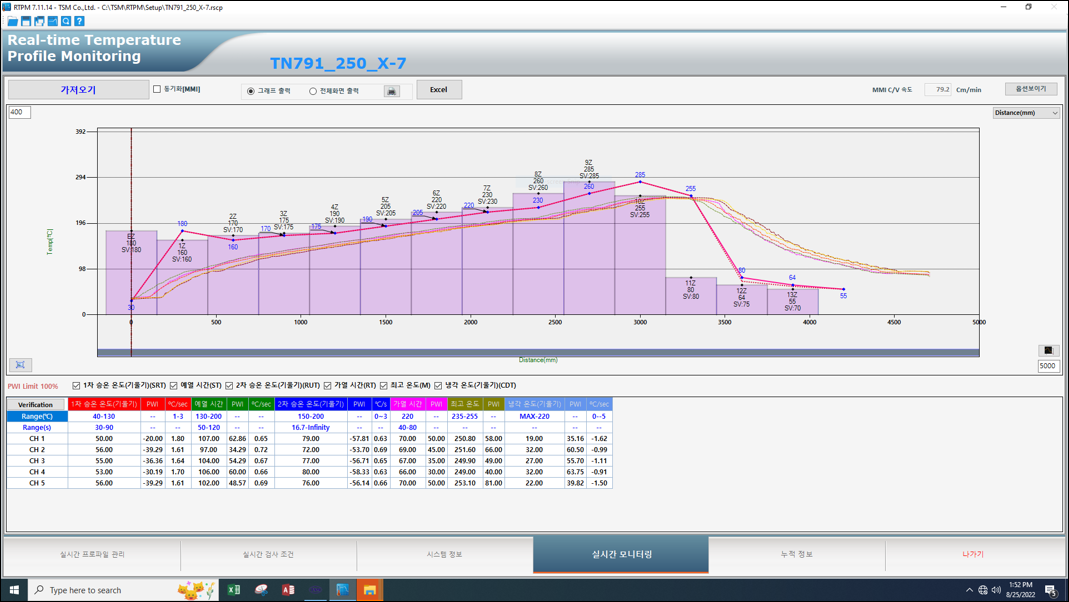
Task: Click the blue 2차 승온 온도(기울기) column header
Action: pos(311,404)
